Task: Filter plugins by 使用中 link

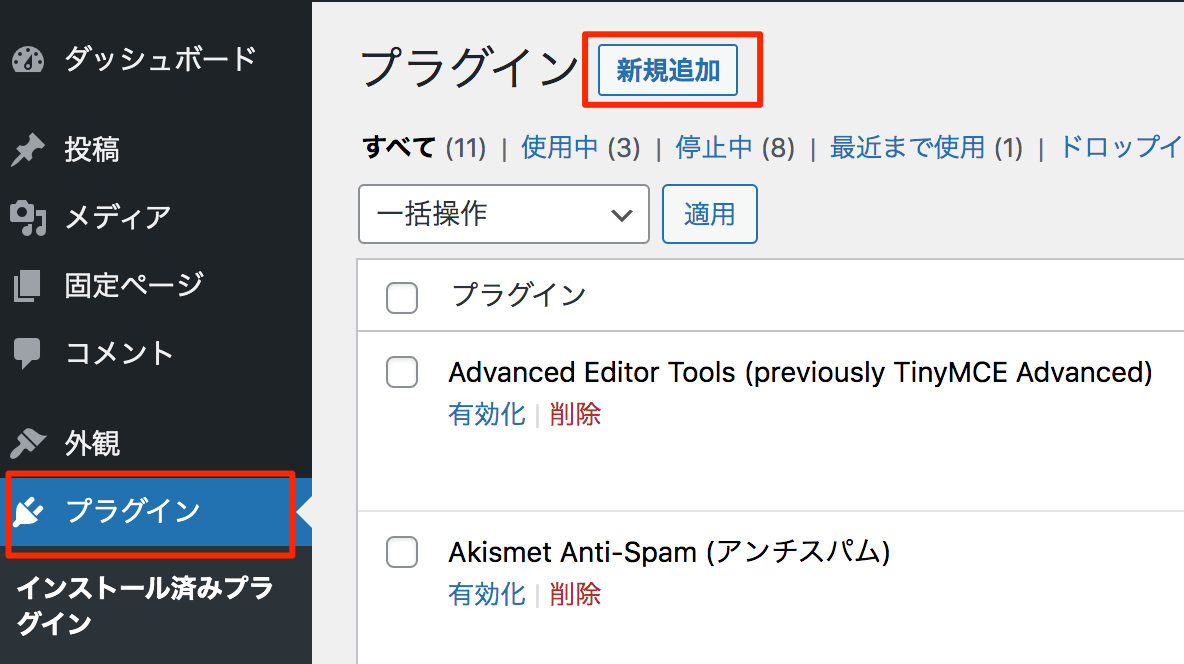Action: [x=559, y=148]
